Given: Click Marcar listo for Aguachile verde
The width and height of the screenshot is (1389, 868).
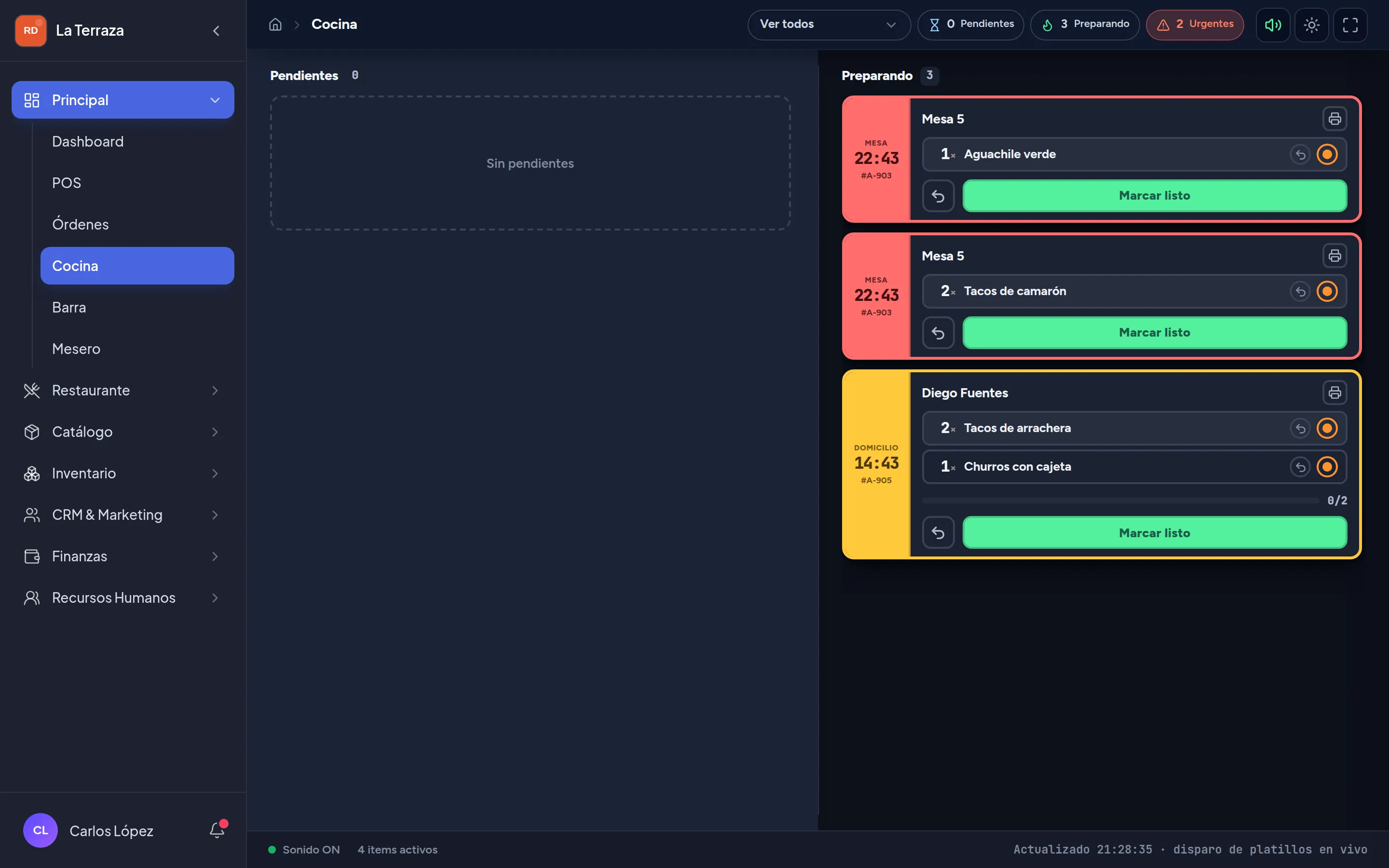Looking at the screenshot, I should [x=1154, y=196].
